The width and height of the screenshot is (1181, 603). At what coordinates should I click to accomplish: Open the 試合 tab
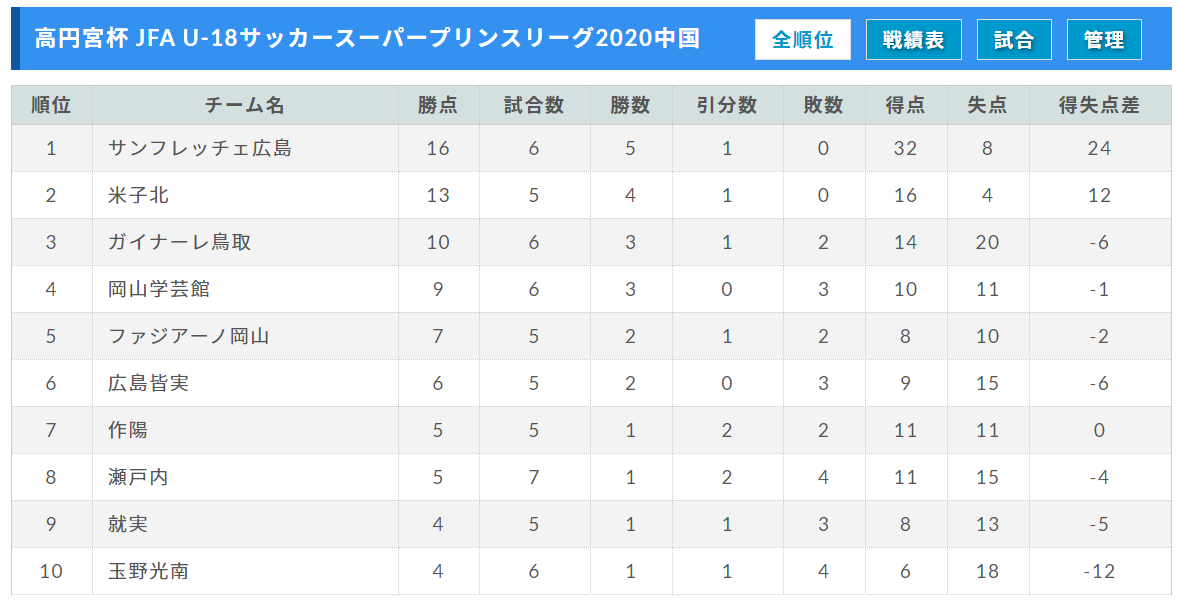(x=1014, y=40)
